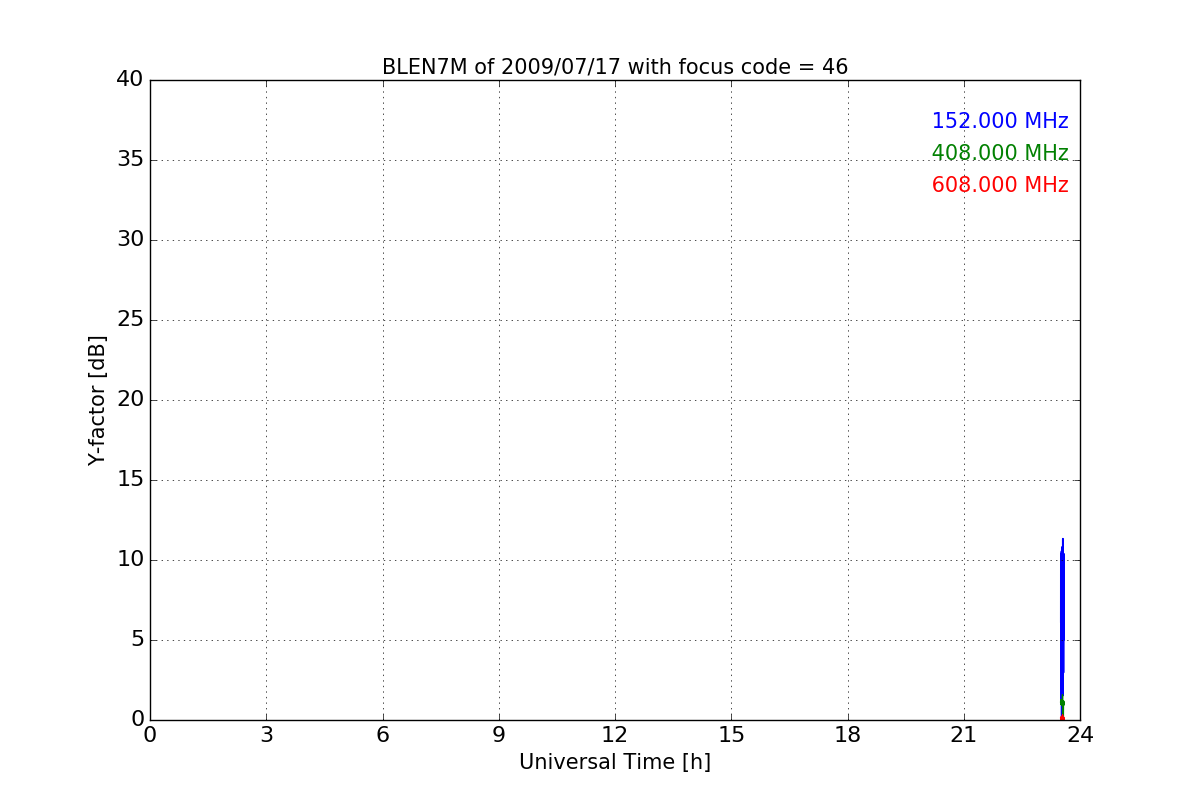
Task: Click y-axis tick label 20
Action: pyautogui.click(x=130, y=399)
